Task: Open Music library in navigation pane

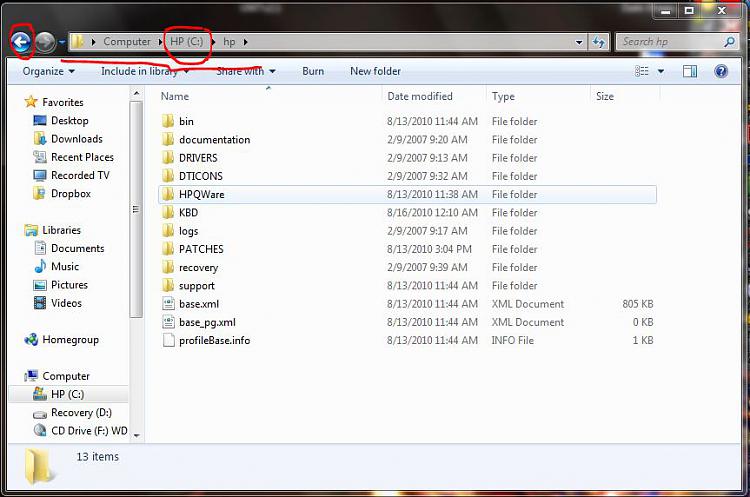Action: click(x=56, y=266)
